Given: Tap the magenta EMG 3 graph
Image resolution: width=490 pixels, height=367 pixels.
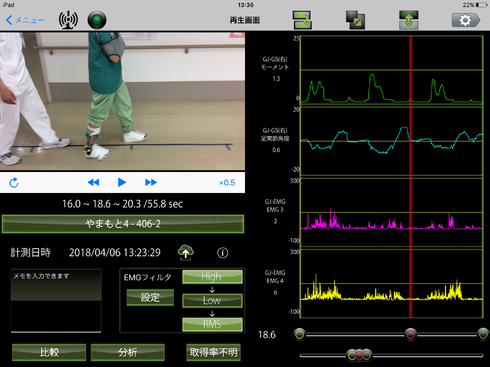Looking at the screenshot, I should (392, 212).
